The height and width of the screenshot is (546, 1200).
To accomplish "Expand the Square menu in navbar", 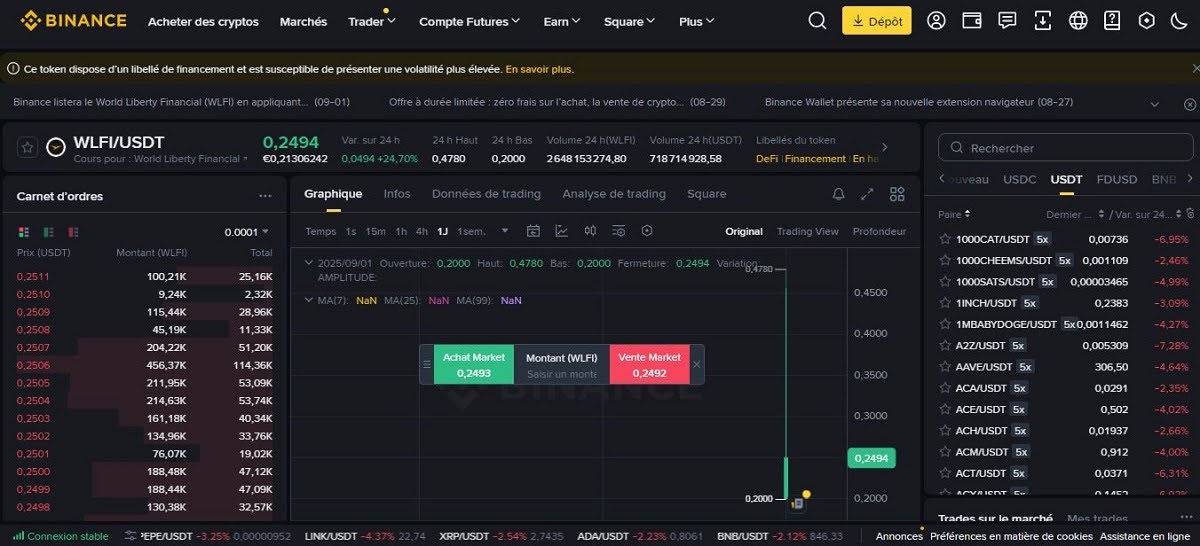I will tap(629, 21).
